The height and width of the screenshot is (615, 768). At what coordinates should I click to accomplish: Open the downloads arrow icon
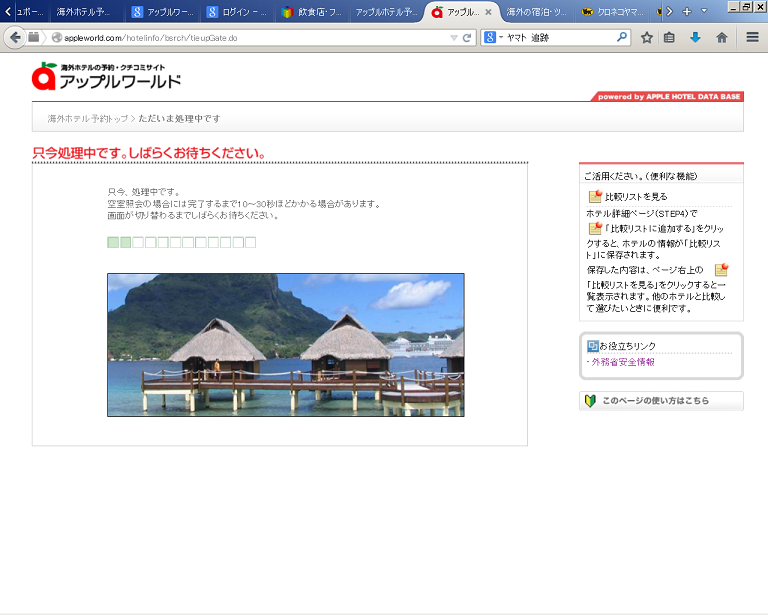click(695, 37)
